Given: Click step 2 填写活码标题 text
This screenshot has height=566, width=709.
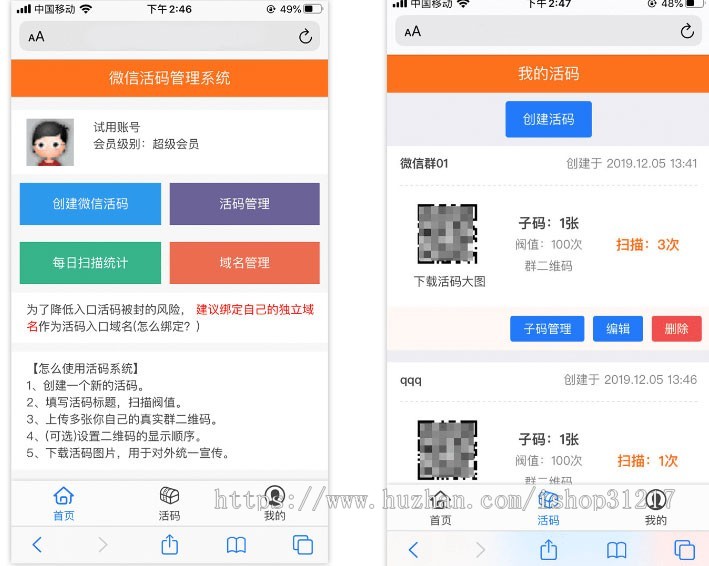Looking at the screenshot, I should 105,402.
